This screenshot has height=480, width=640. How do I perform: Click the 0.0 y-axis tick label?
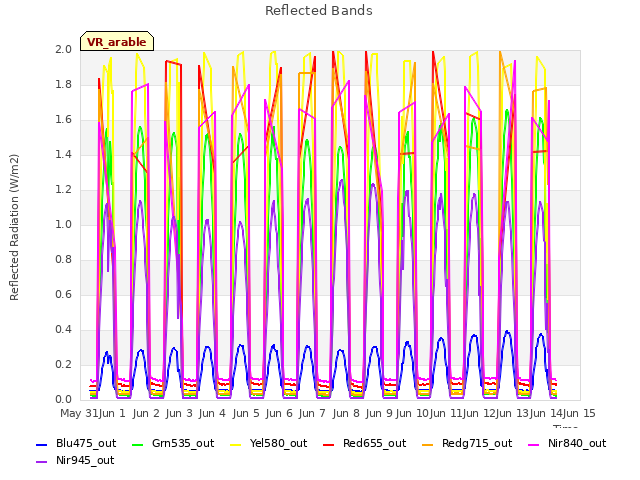[x=63, y=400]
